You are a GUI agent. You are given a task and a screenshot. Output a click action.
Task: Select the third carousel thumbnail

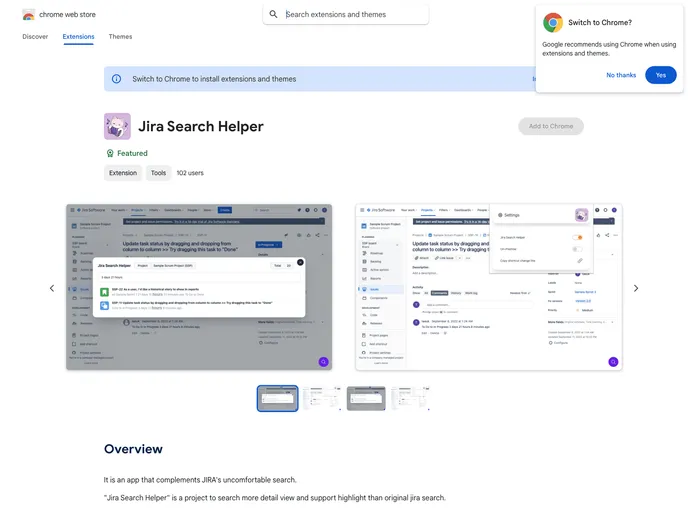(x=366, y=398)
